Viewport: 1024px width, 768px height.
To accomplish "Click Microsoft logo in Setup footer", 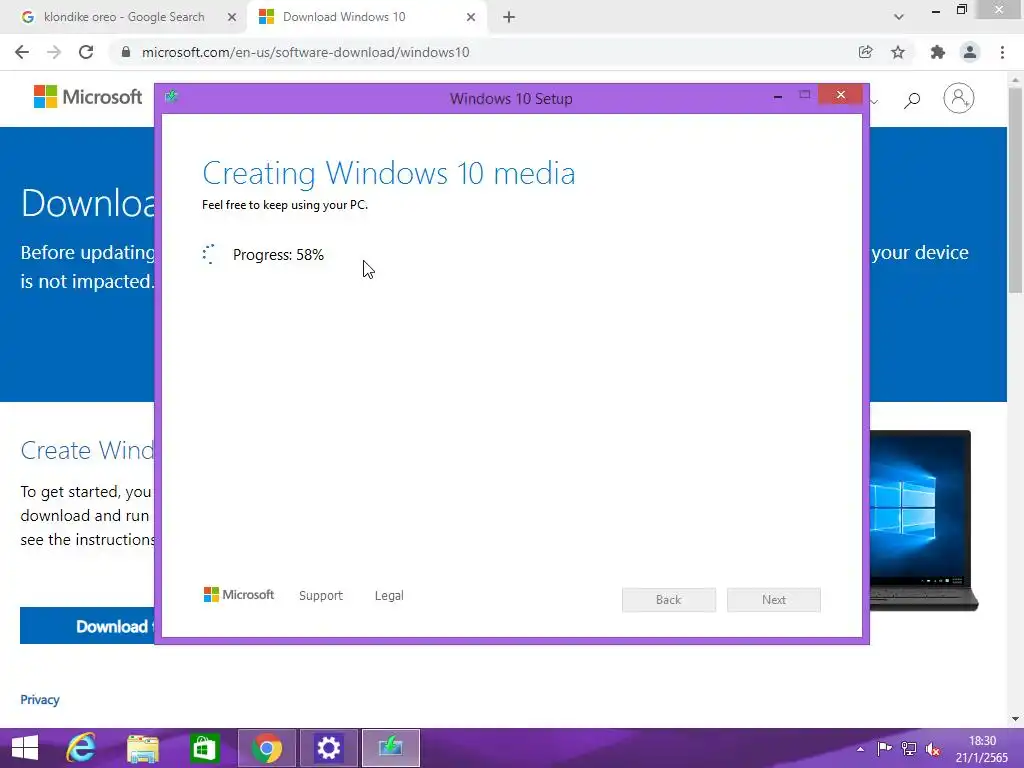I will [x=239, y=595].
